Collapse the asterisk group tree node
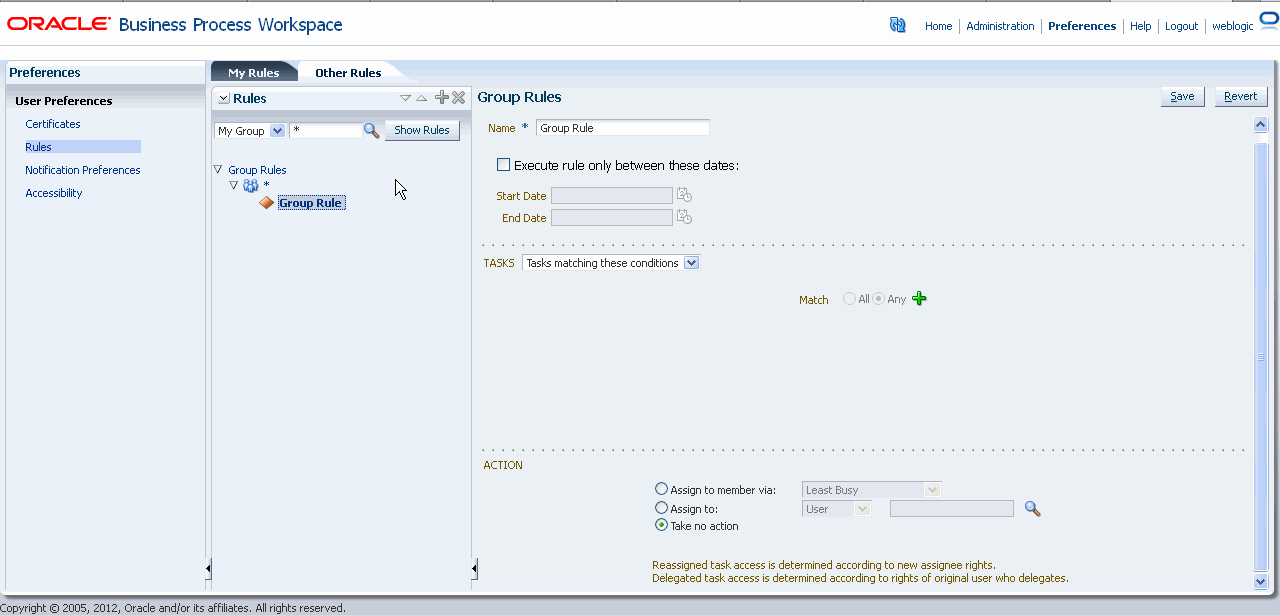The height and width of the screenshot is (616, 1280). [234, 185]
